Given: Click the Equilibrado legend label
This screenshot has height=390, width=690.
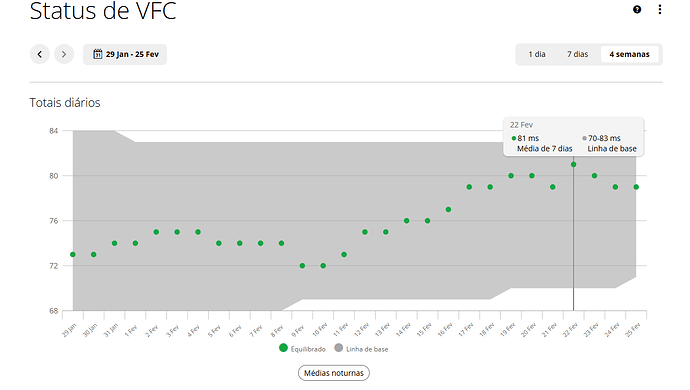Looking at the screenshot, I should tap(308, 349).
